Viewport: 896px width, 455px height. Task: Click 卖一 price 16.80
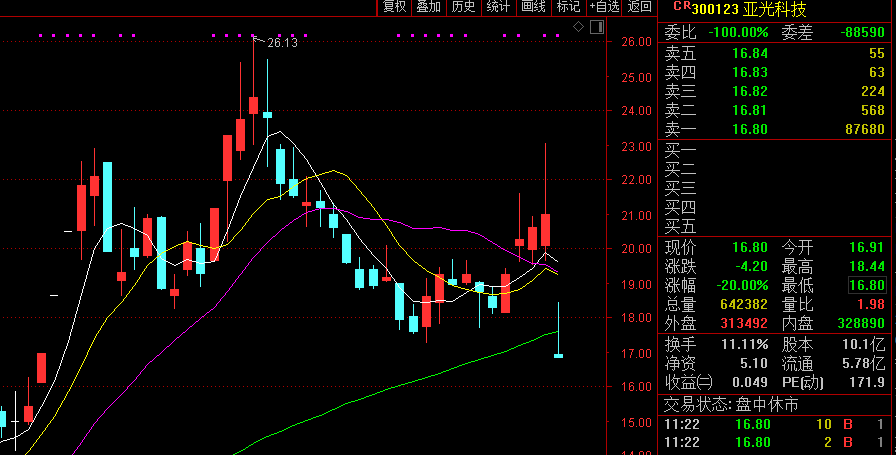[750, 129]
